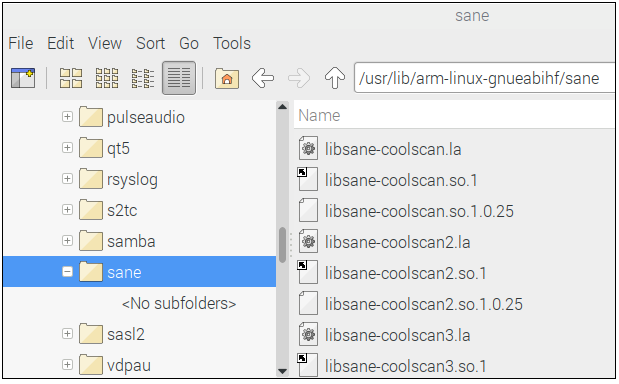Click the libsane-coolscan3.so.1 symlink icon
The height and width of the screenshot is (384, 619).
click(x=308, y=365)
